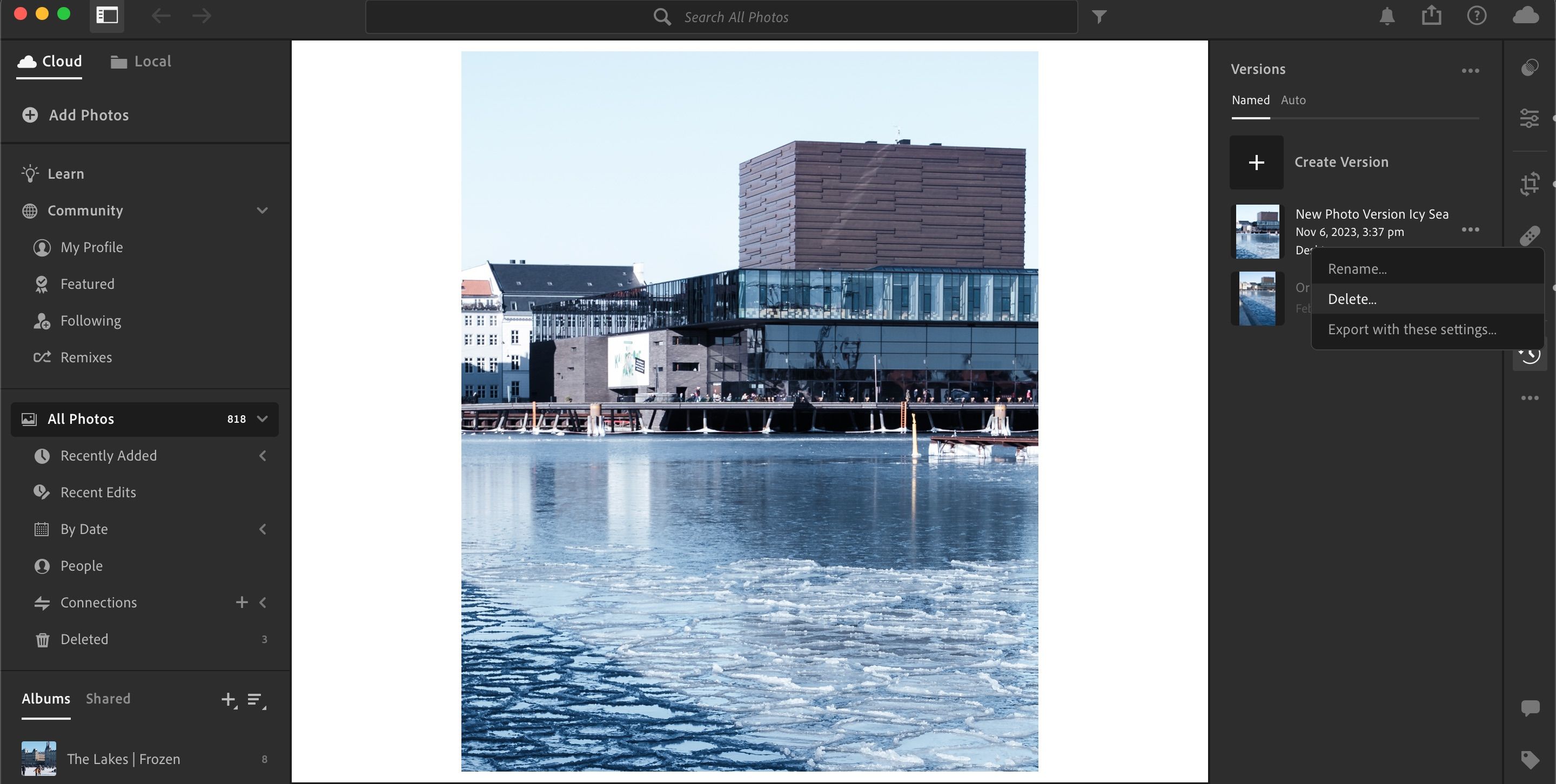This screenshot has width=1556, height=784.
Task: Click the Add Photos button
Action: [75, 114]
